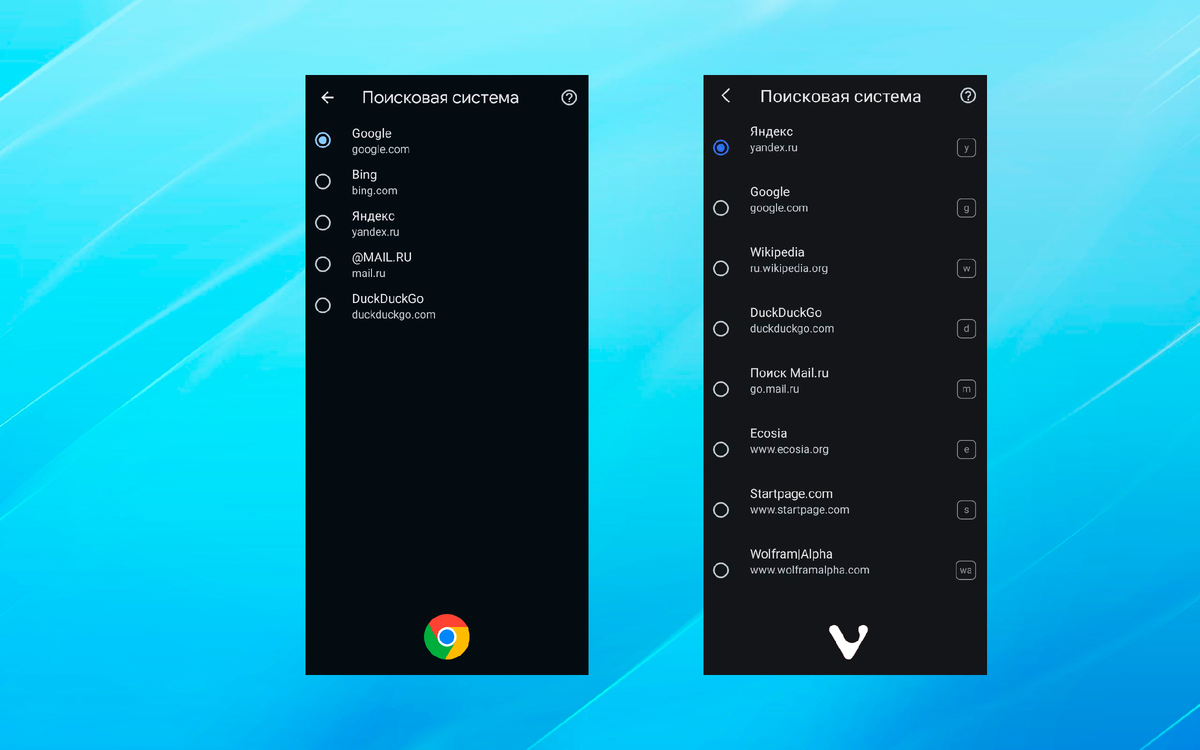Click the Chrome logo icon
Image resolution: width=1200 pixels, height=750 pixels.
click(447, 637)
